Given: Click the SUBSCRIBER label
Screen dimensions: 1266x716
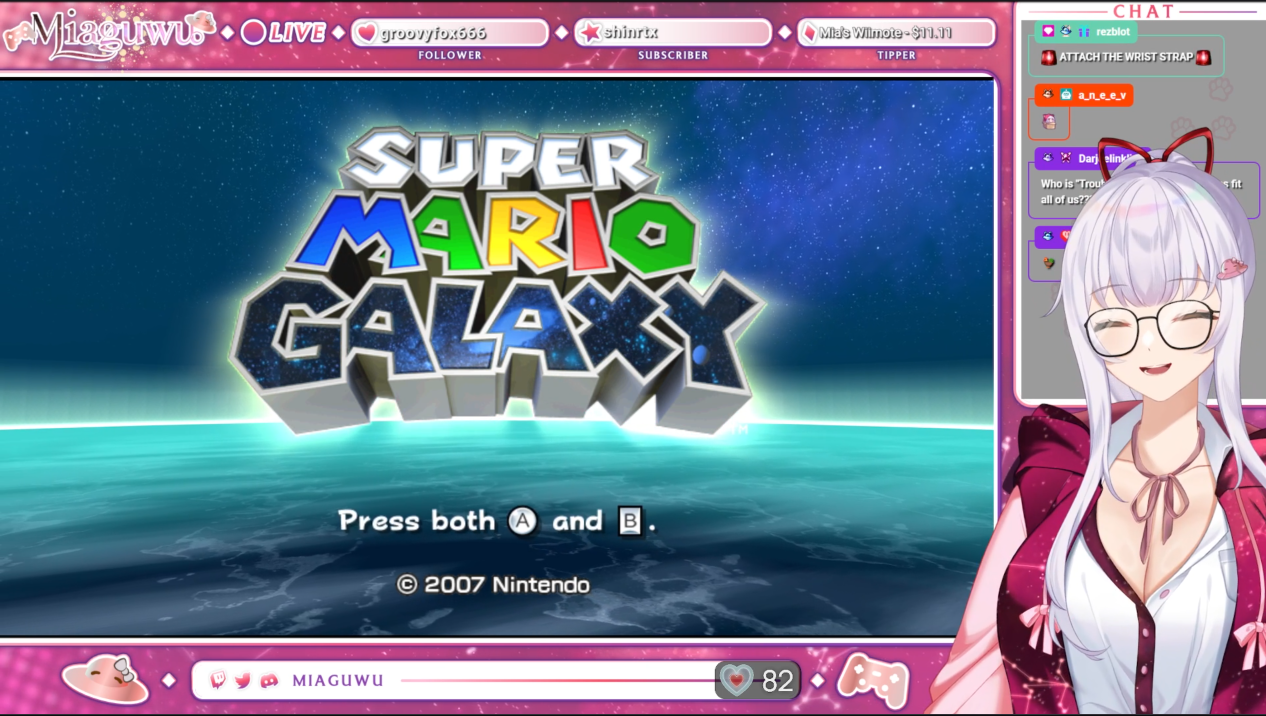Looking at the screenshot, I should pyautogui.click(x=673, y=55).
